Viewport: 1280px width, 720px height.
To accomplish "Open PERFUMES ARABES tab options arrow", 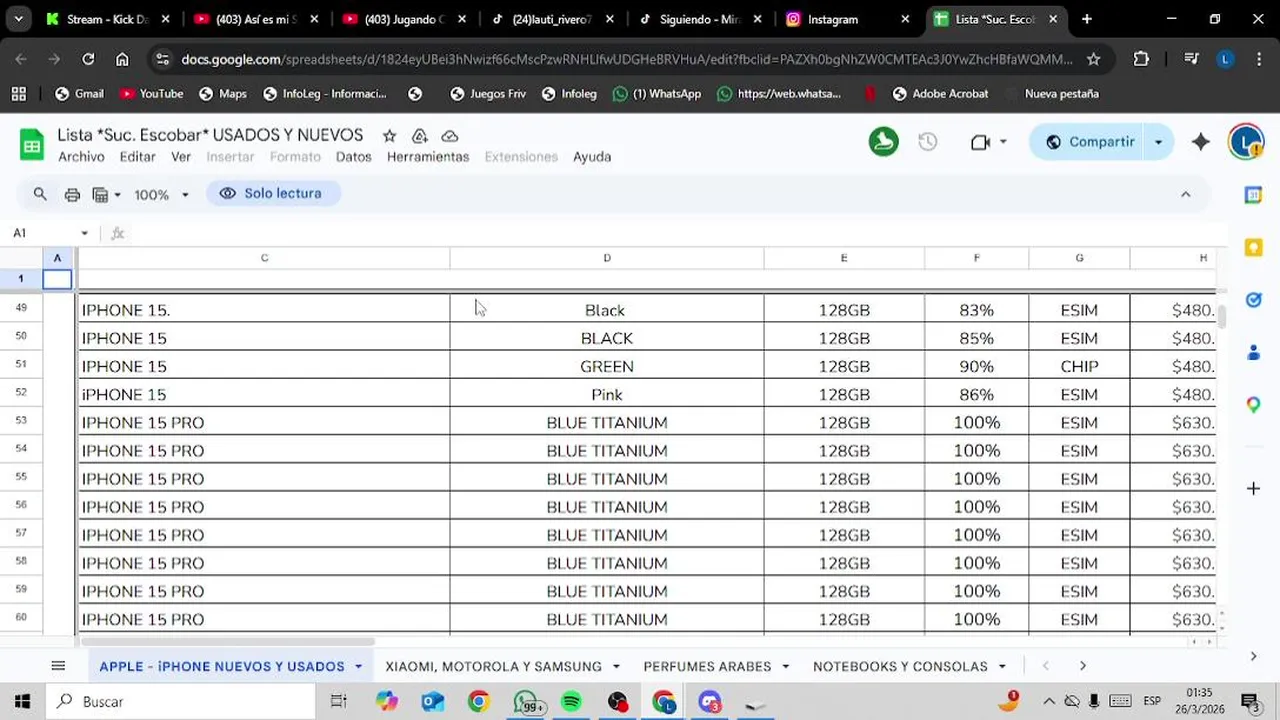I will point(786,666).
